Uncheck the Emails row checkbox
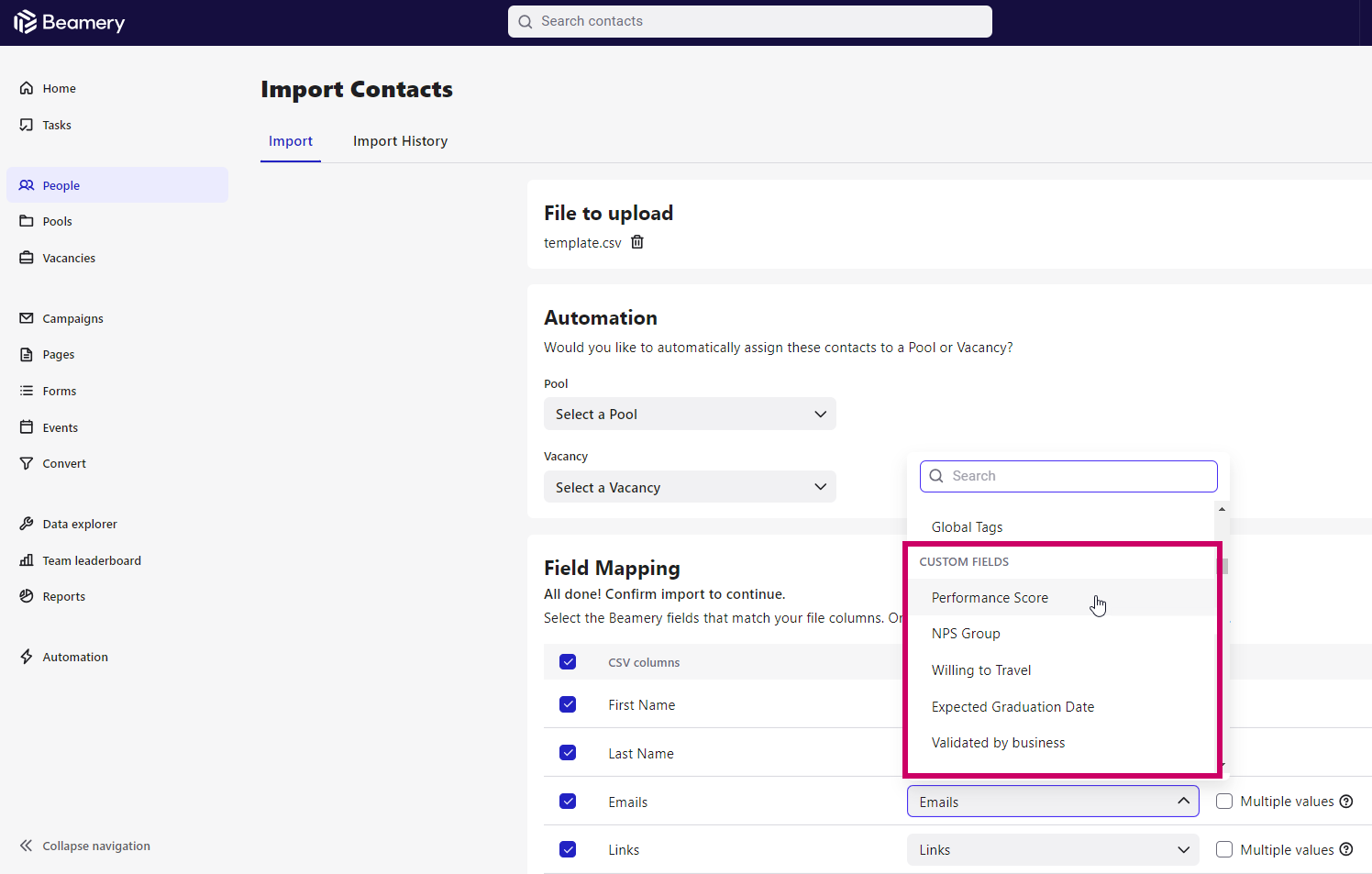 [568, 802]
